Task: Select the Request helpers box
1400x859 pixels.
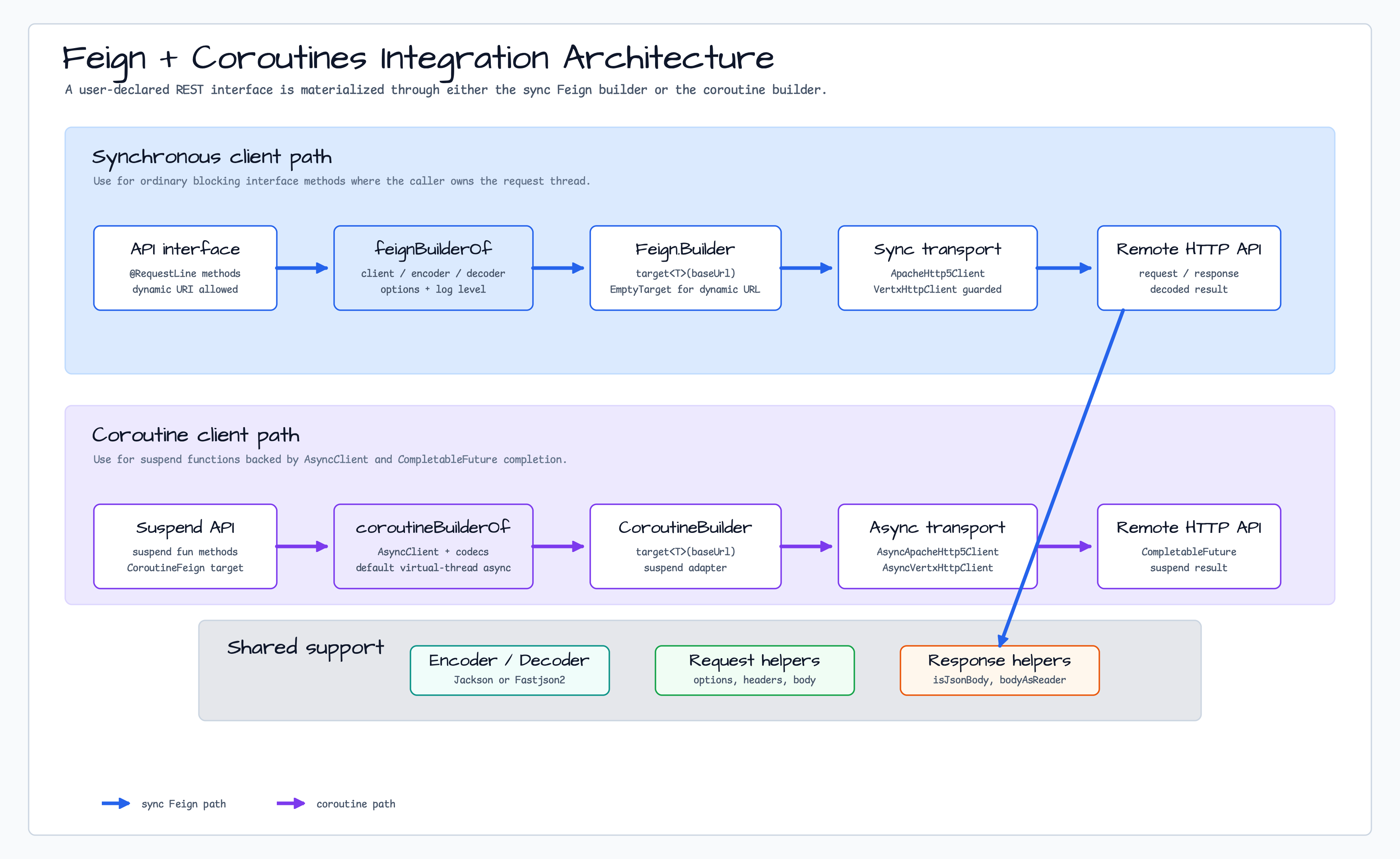Action: 754,670
